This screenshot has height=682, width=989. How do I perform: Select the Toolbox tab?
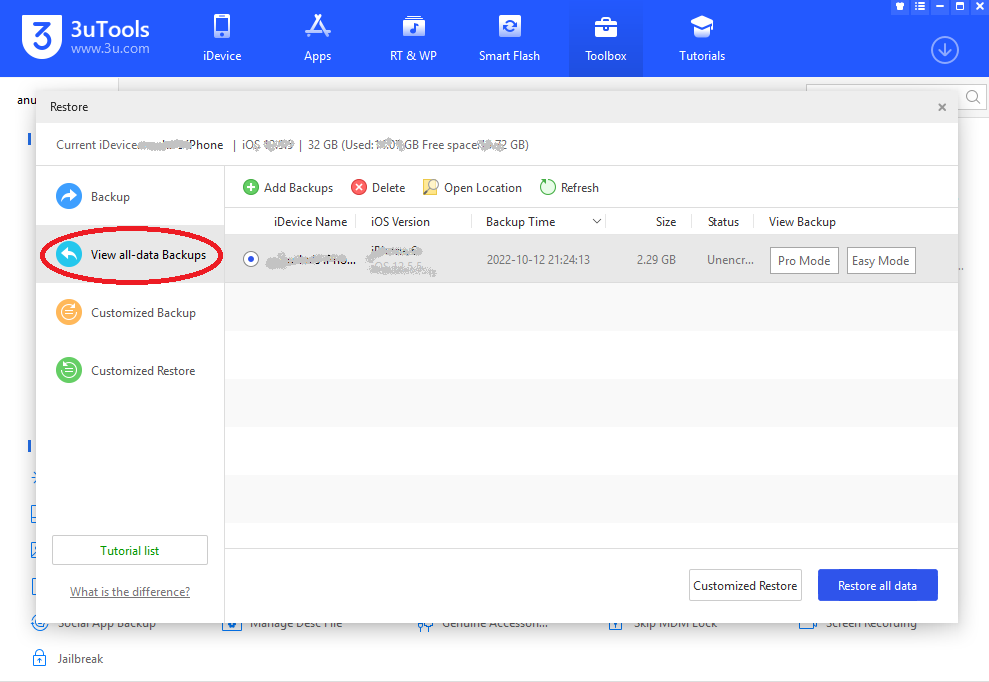coord(606,38)
